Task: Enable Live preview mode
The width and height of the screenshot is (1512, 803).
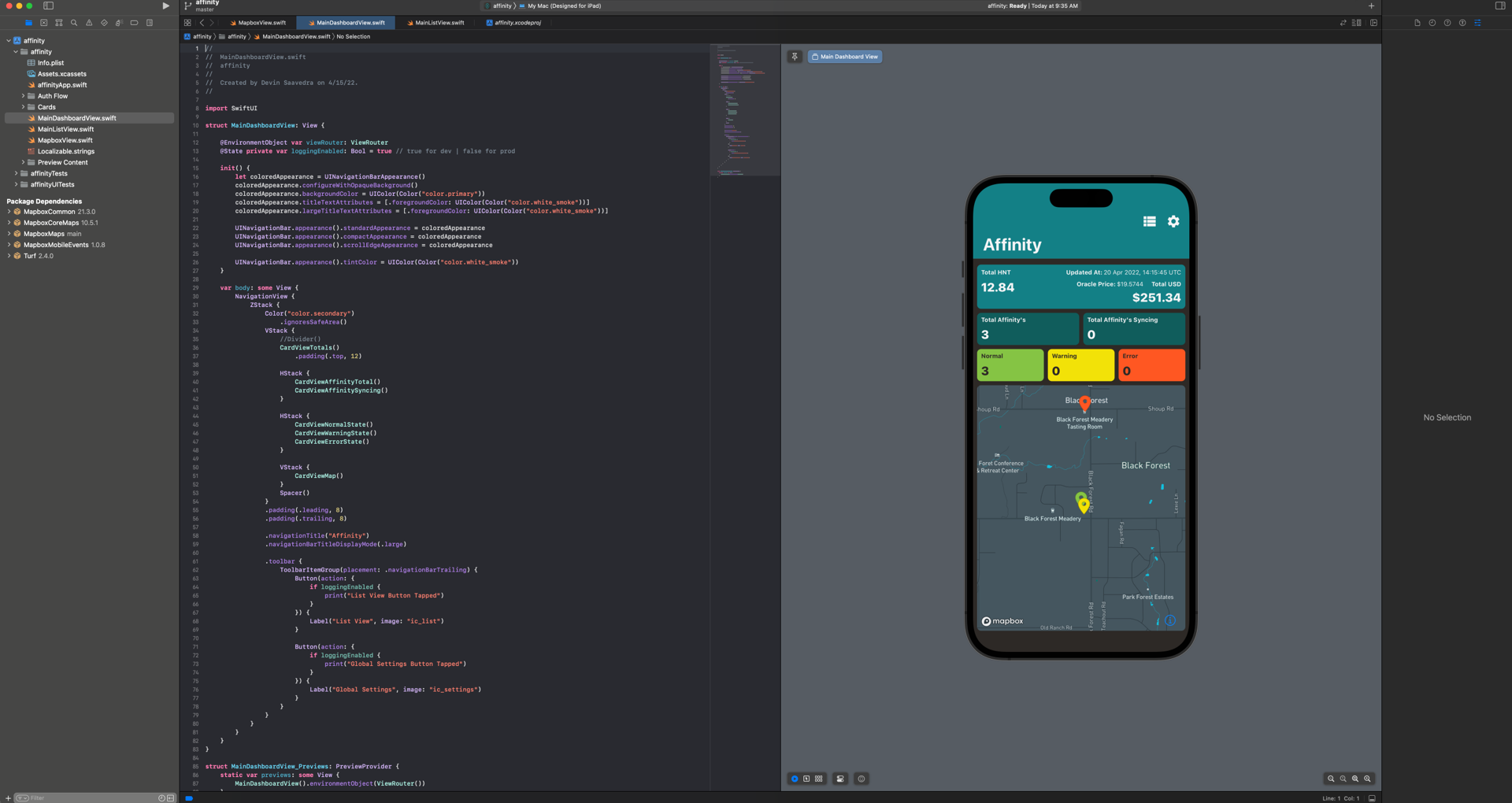Action: pos(795,779)
